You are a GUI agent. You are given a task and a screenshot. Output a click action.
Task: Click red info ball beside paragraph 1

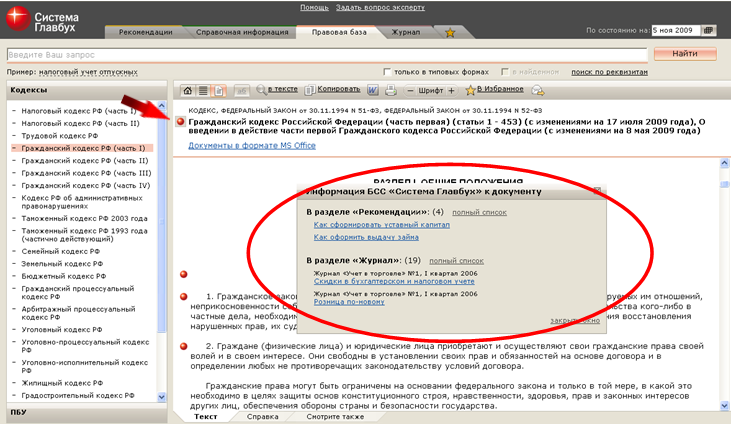pyautogui.click(x=184, y=296)
